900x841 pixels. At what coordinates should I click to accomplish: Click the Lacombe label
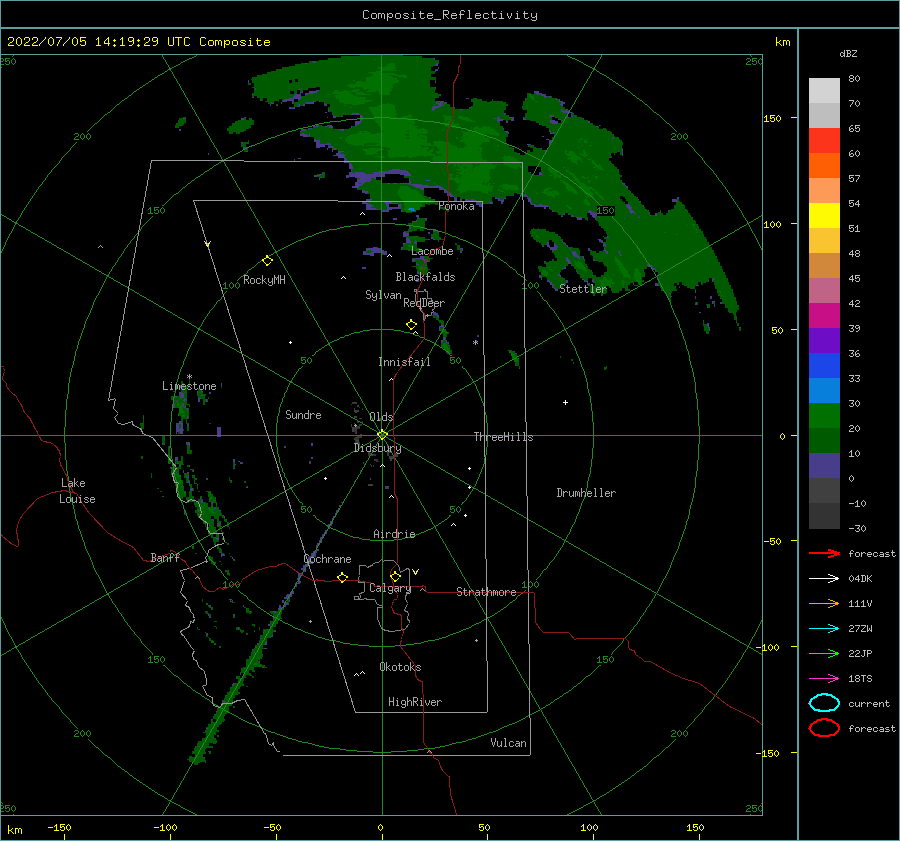432,251
